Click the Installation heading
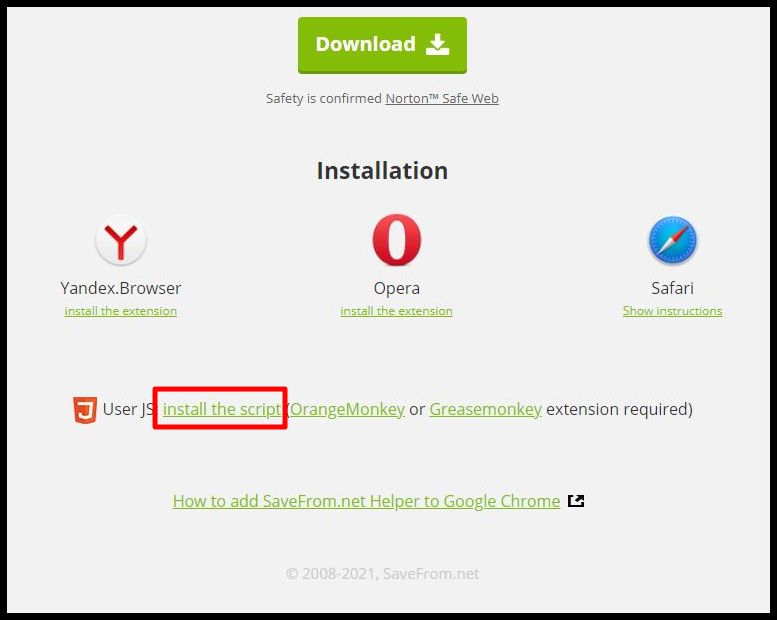777x620 pixels. [x=382, y=171]
